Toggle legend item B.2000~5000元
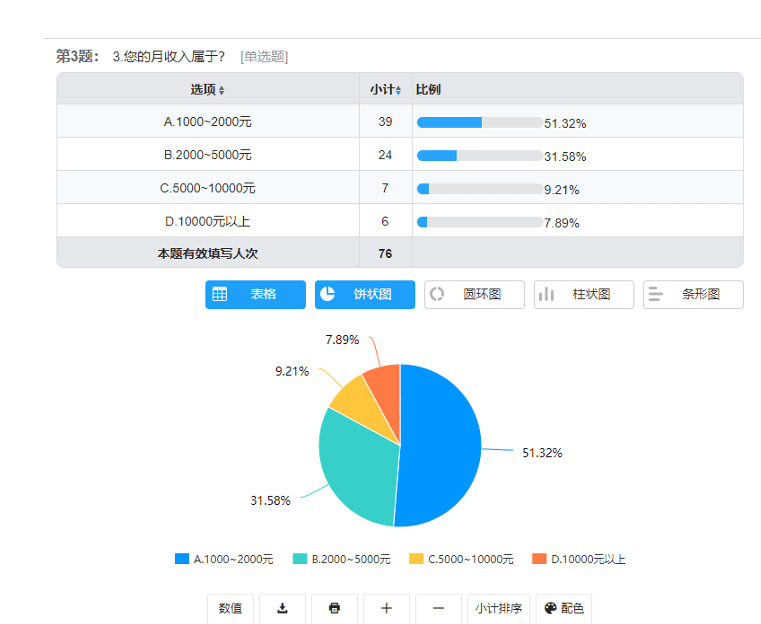 341,559
